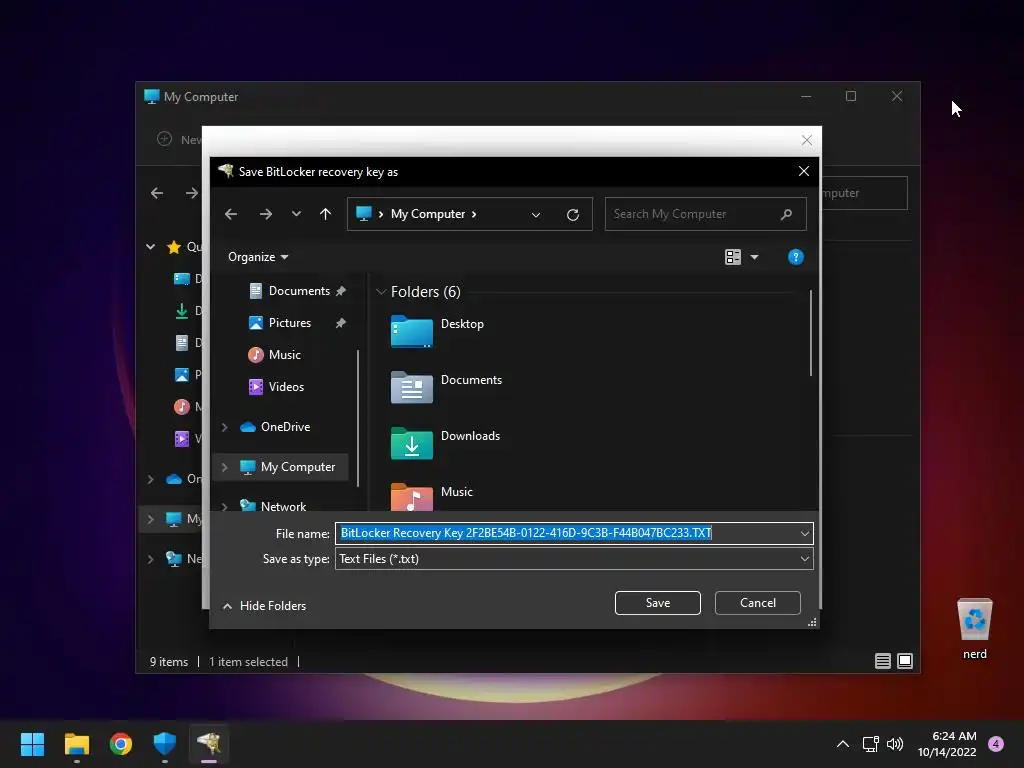The width and height of the screenshot is (1024, 768).
Task: Expand the My Computer tree node
Action: click(x=225, y=467)
